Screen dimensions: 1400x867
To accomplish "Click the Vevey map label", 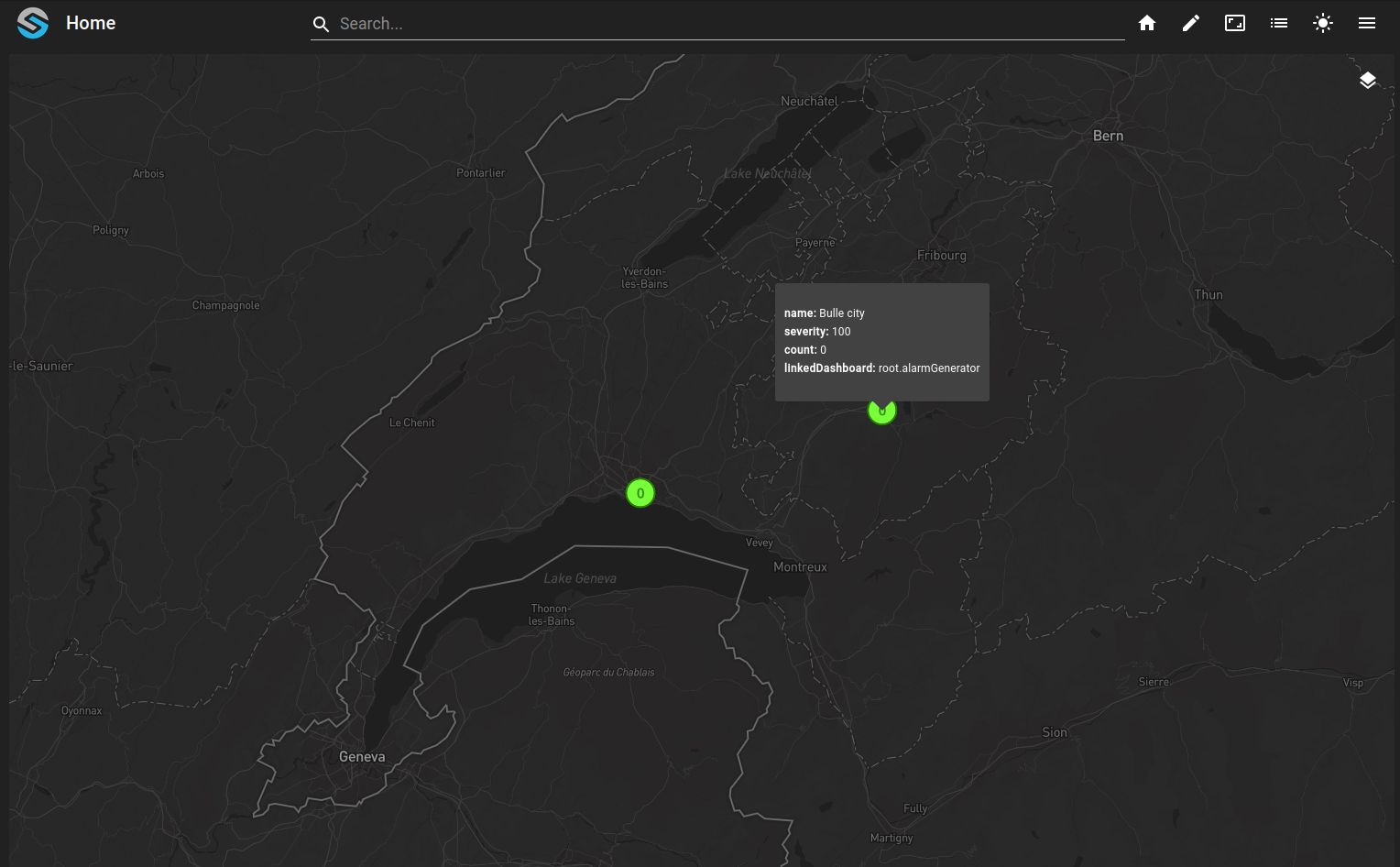I will [x=760, y=543].
